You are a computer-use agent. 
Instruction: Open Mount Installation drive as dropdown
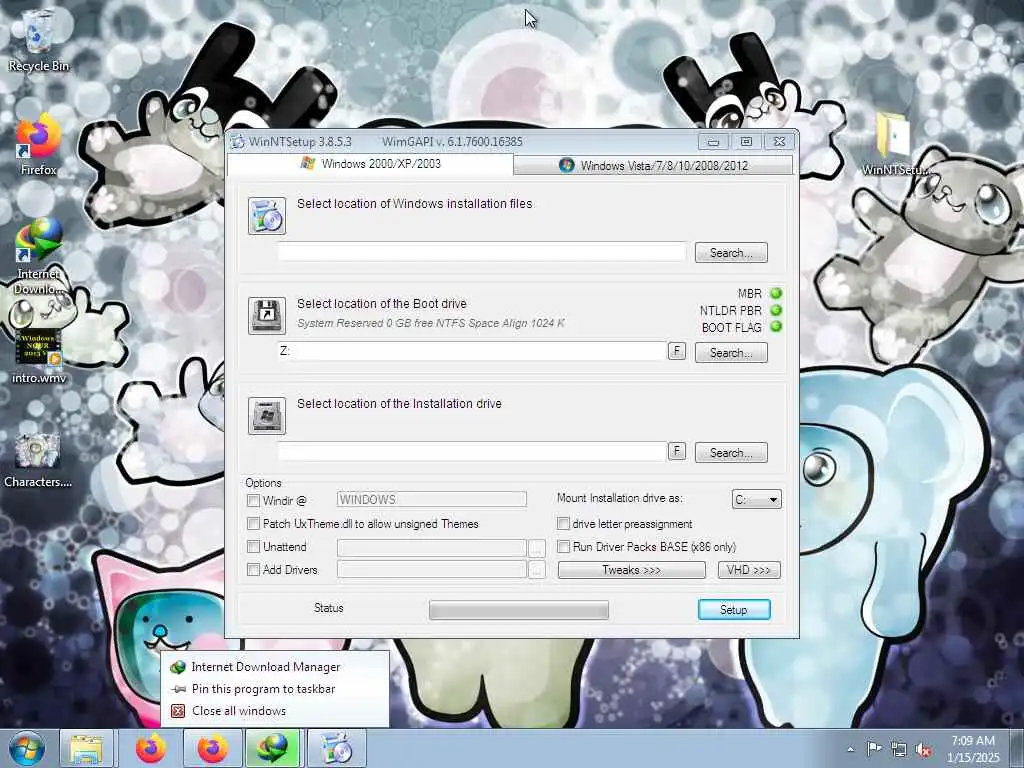[756, 500]
